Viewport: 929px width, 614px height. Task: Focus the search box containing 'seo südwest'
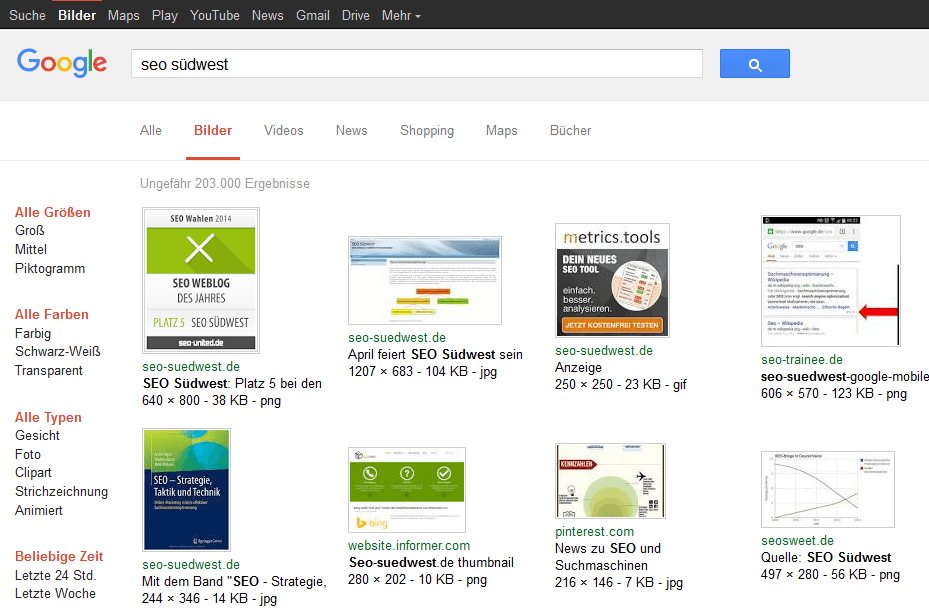(417, 63)
